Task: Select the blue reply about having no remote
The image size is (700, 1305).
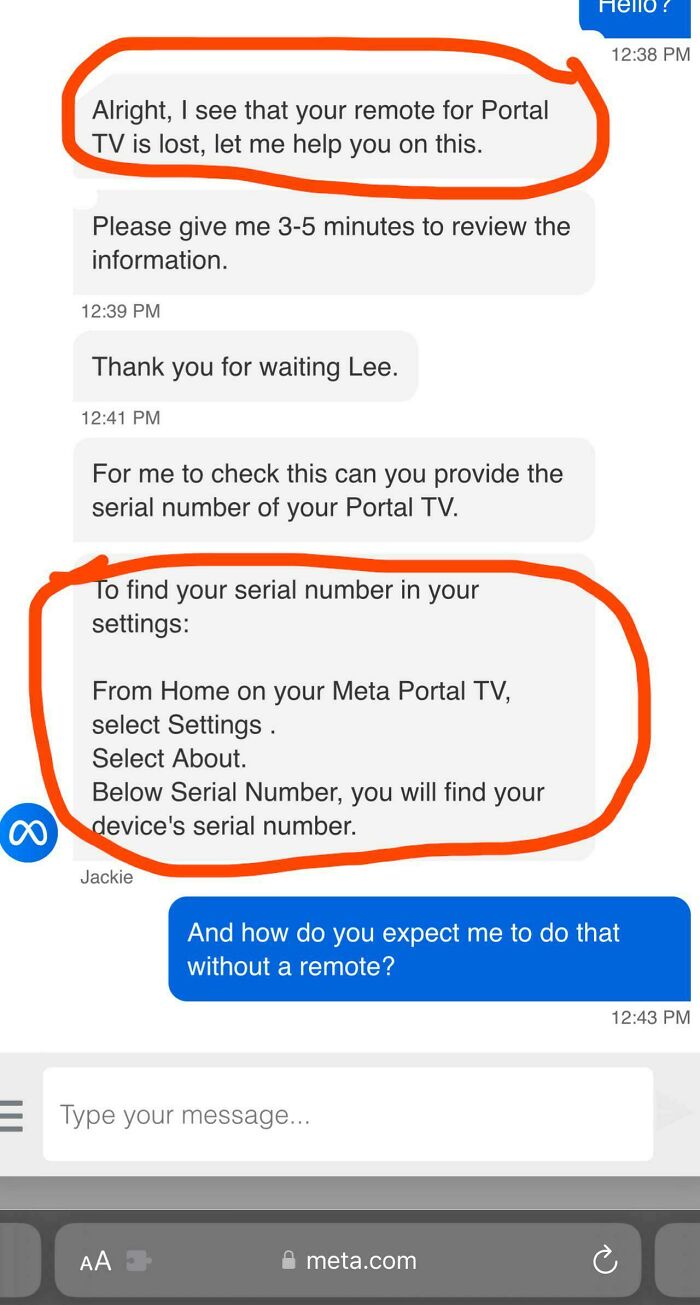Action: pos(430,947)
